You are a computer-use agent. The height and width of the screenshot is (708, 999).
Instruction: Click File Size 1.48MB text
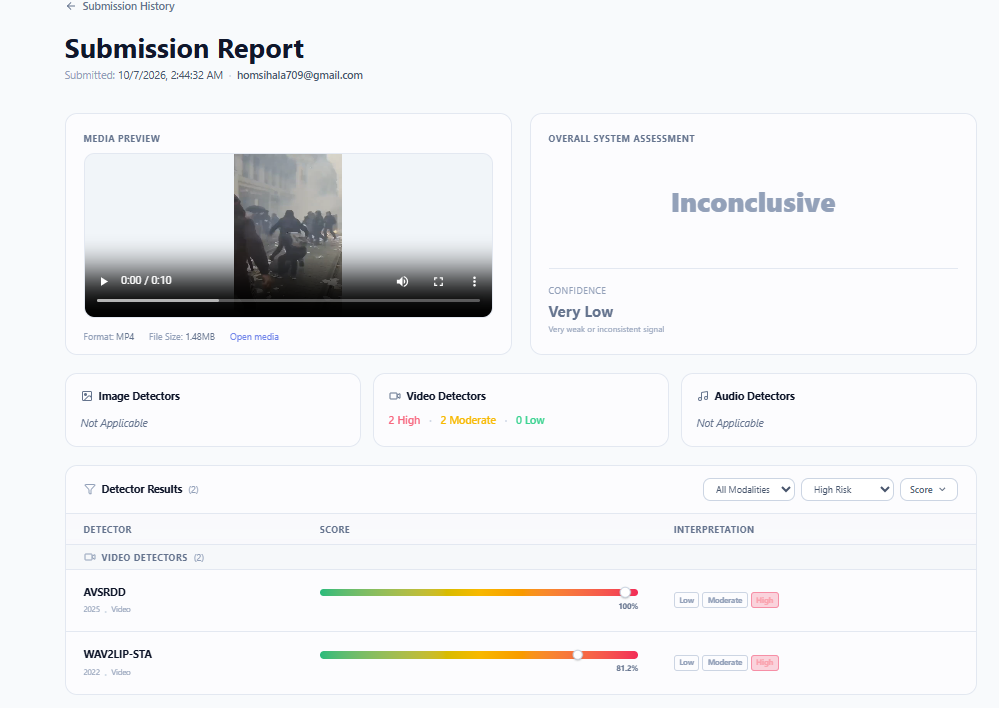(182, 336)
